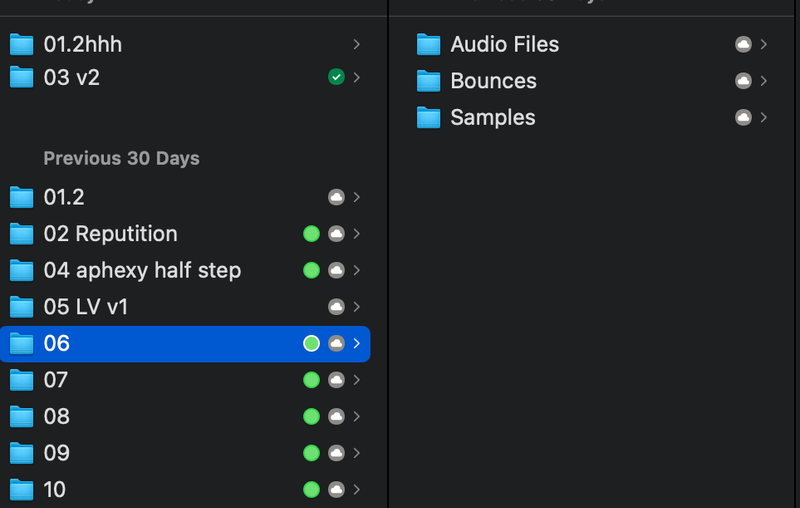Screen dimensions: 800x508
Task: Click the green tag dot on selected 06 row
Action: 311,343
